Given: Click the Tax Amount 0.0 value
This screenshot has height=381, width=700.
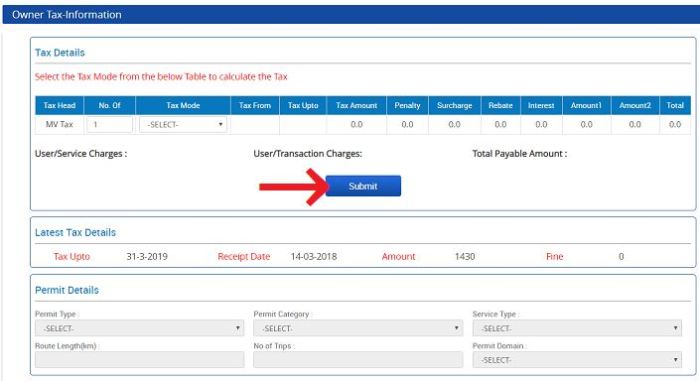Looking at the screenshot, I should coord(357,125).
